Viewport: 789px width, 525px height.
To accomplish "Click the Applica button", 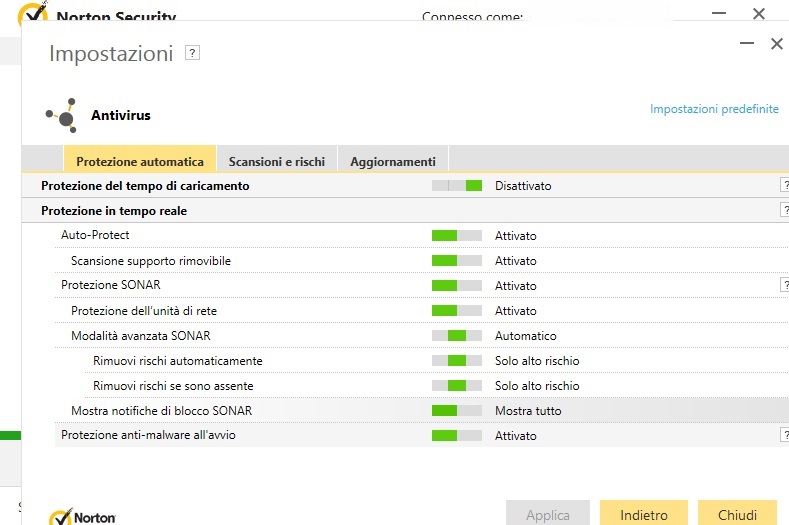I will [547, 514].
